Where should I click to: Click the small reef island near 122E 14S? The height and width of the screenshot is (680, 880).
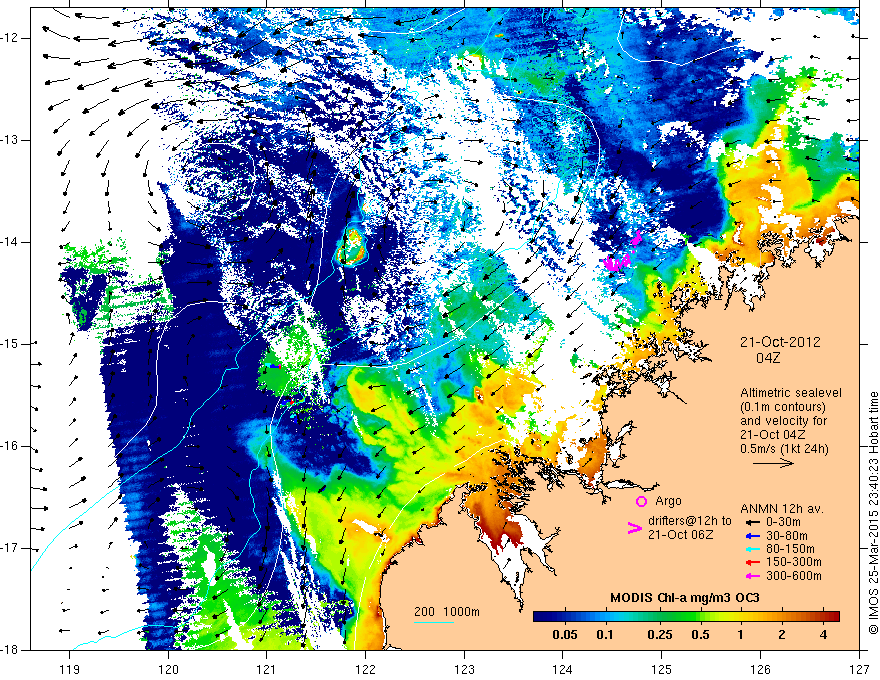(352, 245)
